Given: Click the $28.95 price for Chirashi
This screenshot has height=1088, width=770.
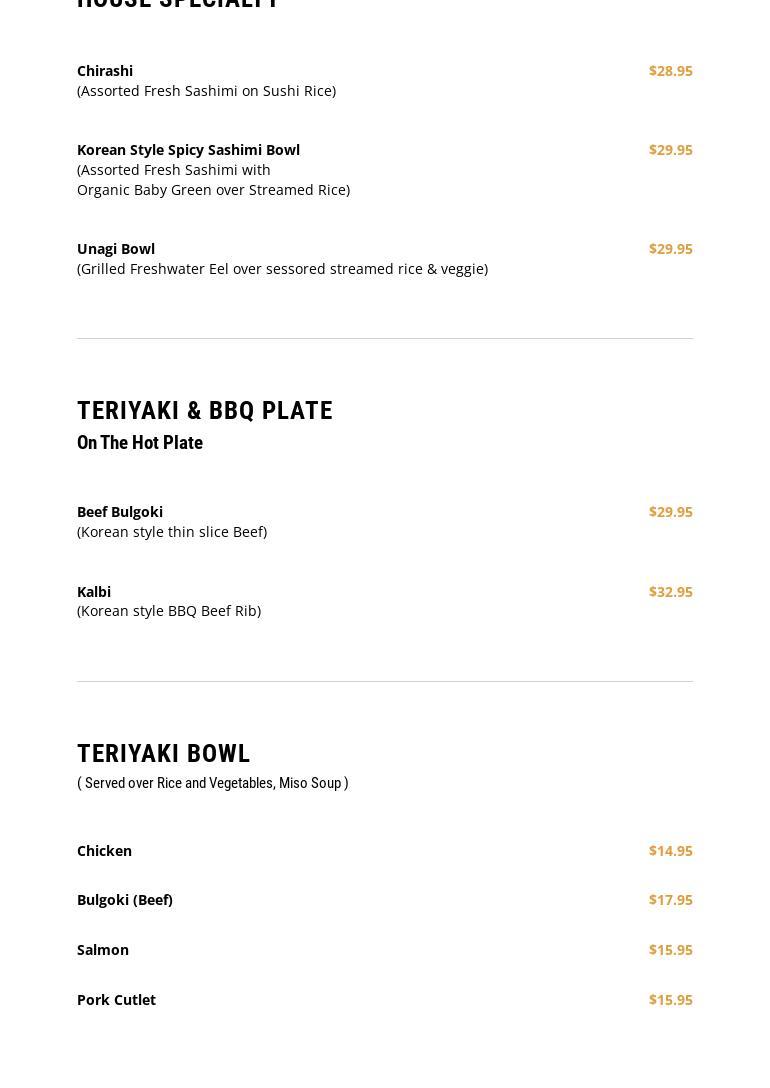Looking at the screenshot, I should (670, 71).
